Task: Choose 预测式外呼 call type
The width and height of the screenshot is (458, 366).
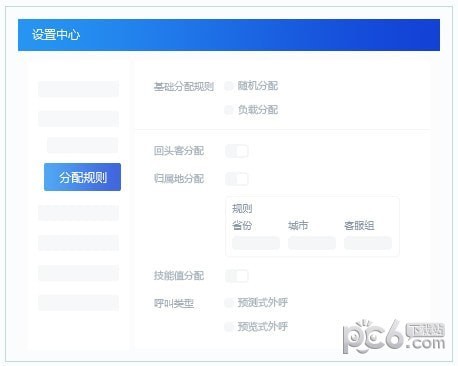Action: [229, 303]
